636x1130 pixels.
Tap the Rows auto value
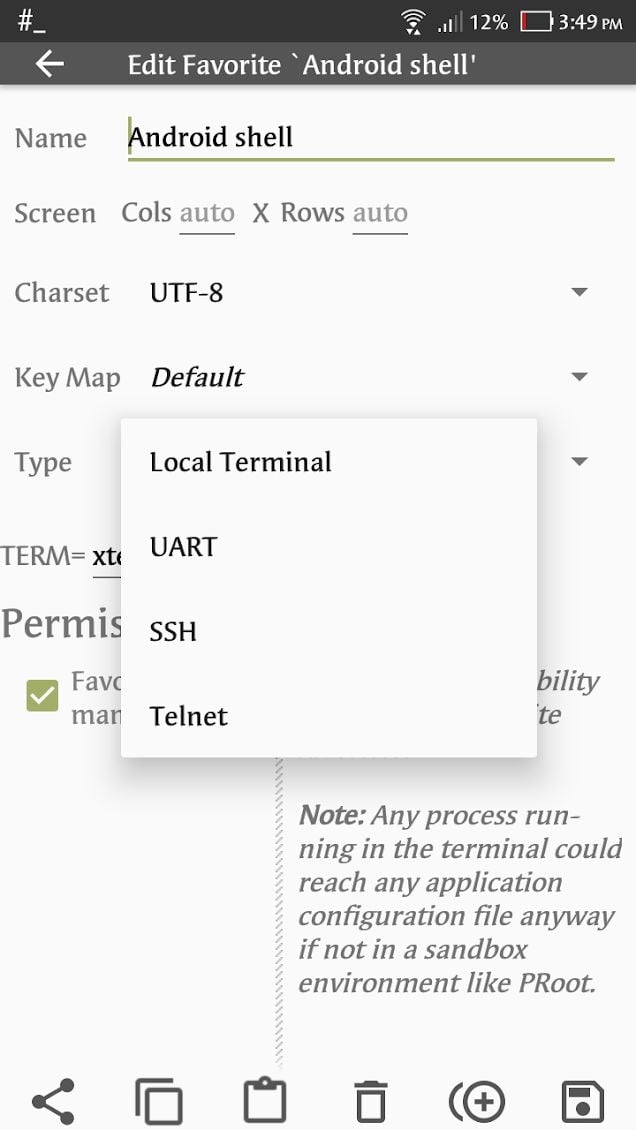tap(380, 212)
